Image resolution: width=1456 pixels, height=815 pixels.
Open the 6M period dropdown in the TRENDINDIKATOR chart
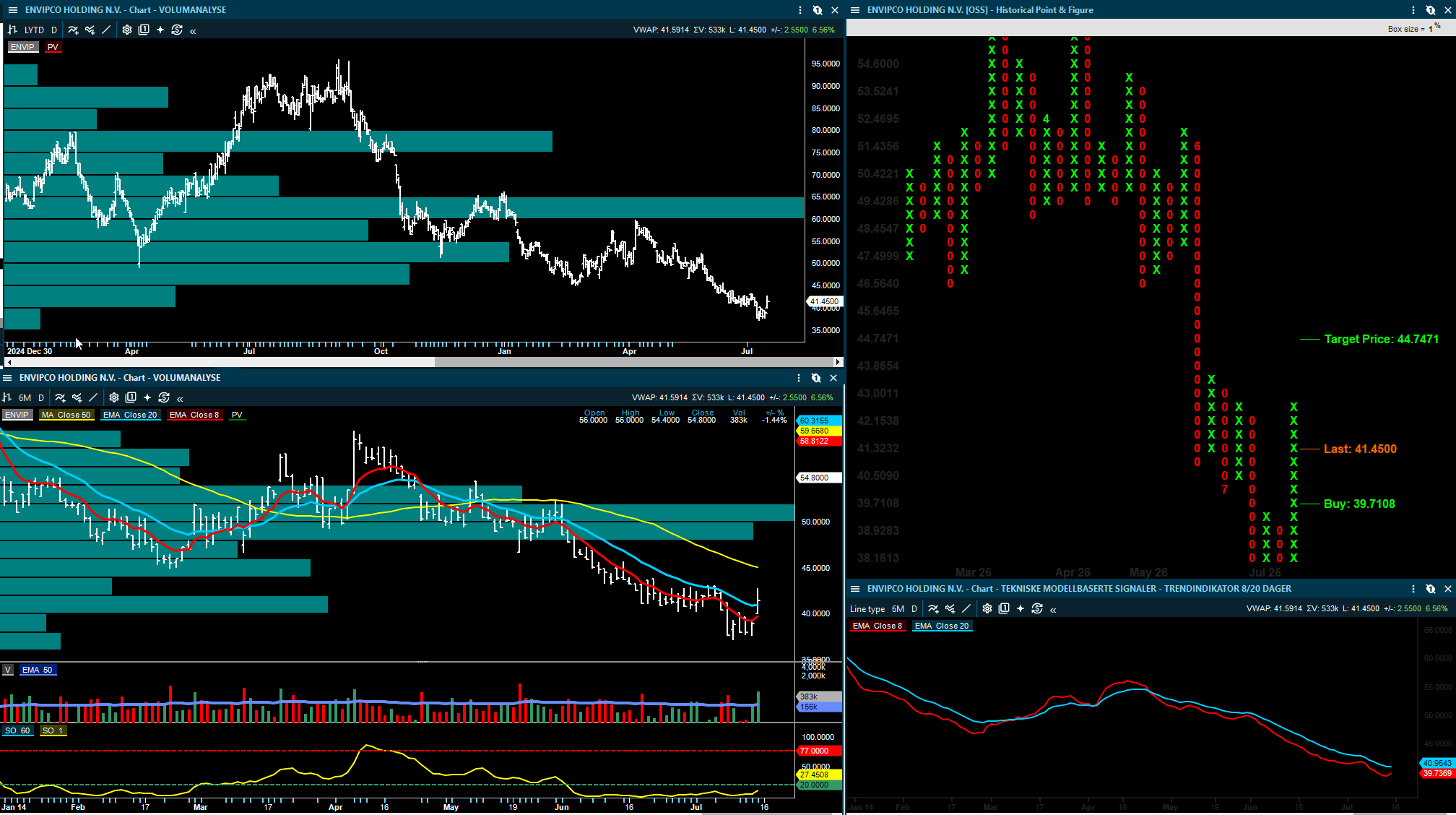point(898,609)
